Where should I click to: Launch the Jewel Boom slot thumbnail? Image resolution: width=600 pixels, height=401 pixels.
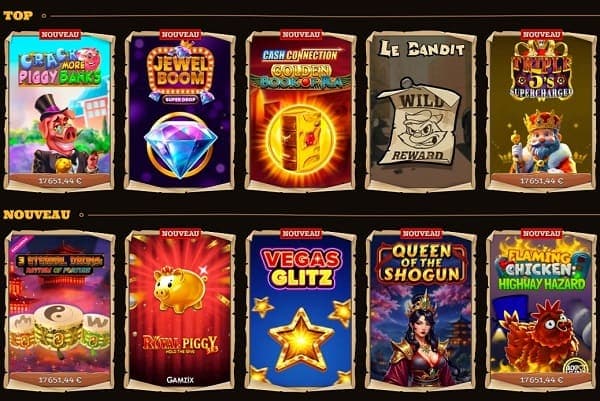(180, 111)
